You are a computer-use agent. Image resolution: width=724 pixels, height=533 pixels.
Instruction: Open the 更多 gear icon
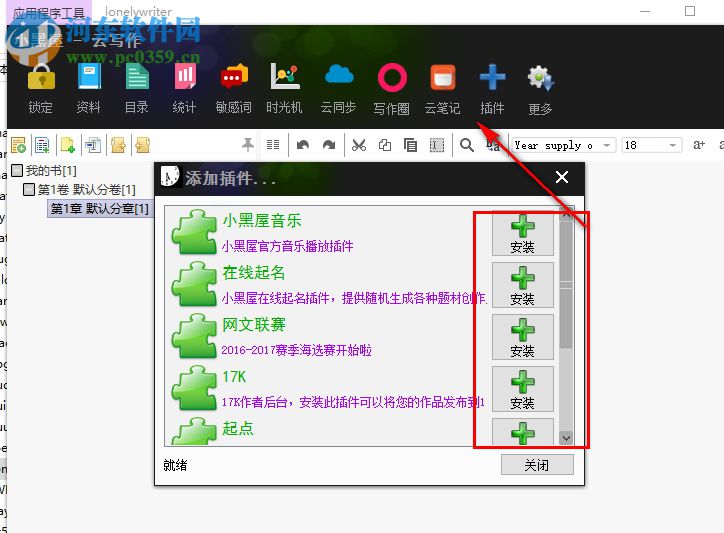pos(541,78)
